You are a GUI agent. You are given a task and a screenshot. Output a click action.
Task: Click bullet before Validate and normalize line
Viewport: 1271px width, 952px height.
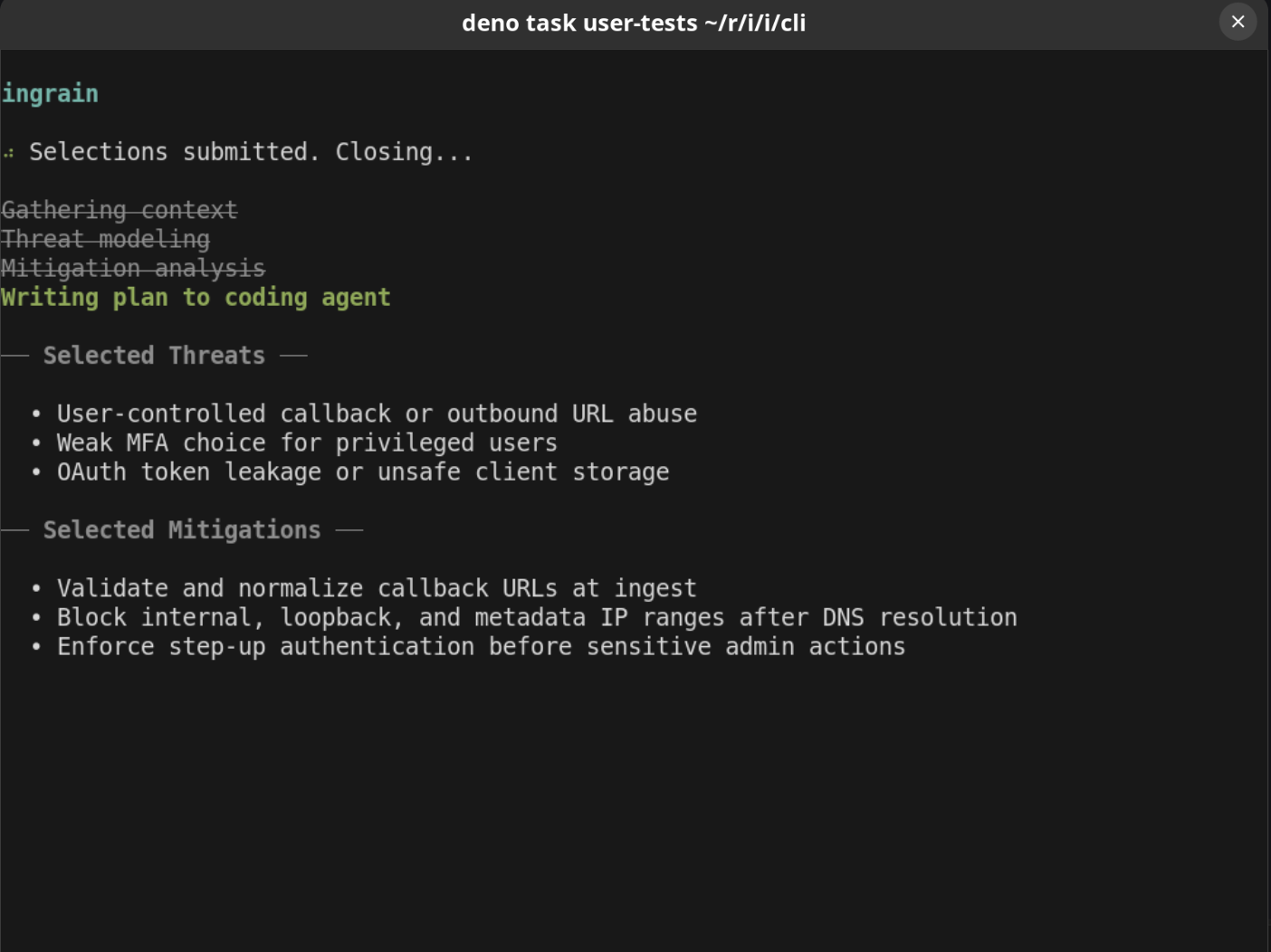click(x=36, y=589)
